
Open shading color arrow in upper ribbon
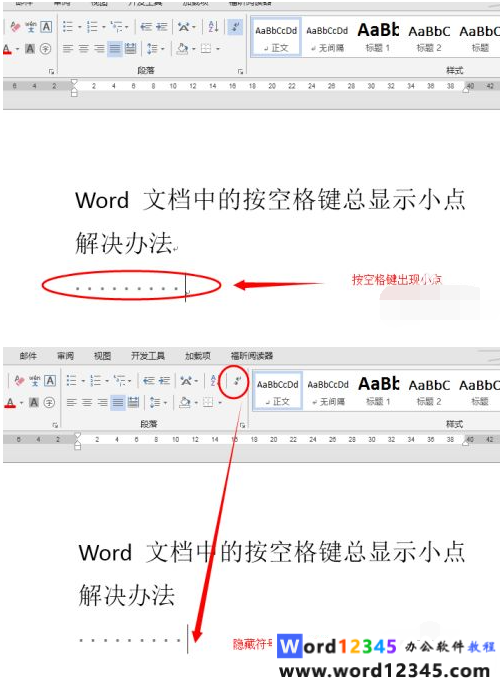pos(193,48)
